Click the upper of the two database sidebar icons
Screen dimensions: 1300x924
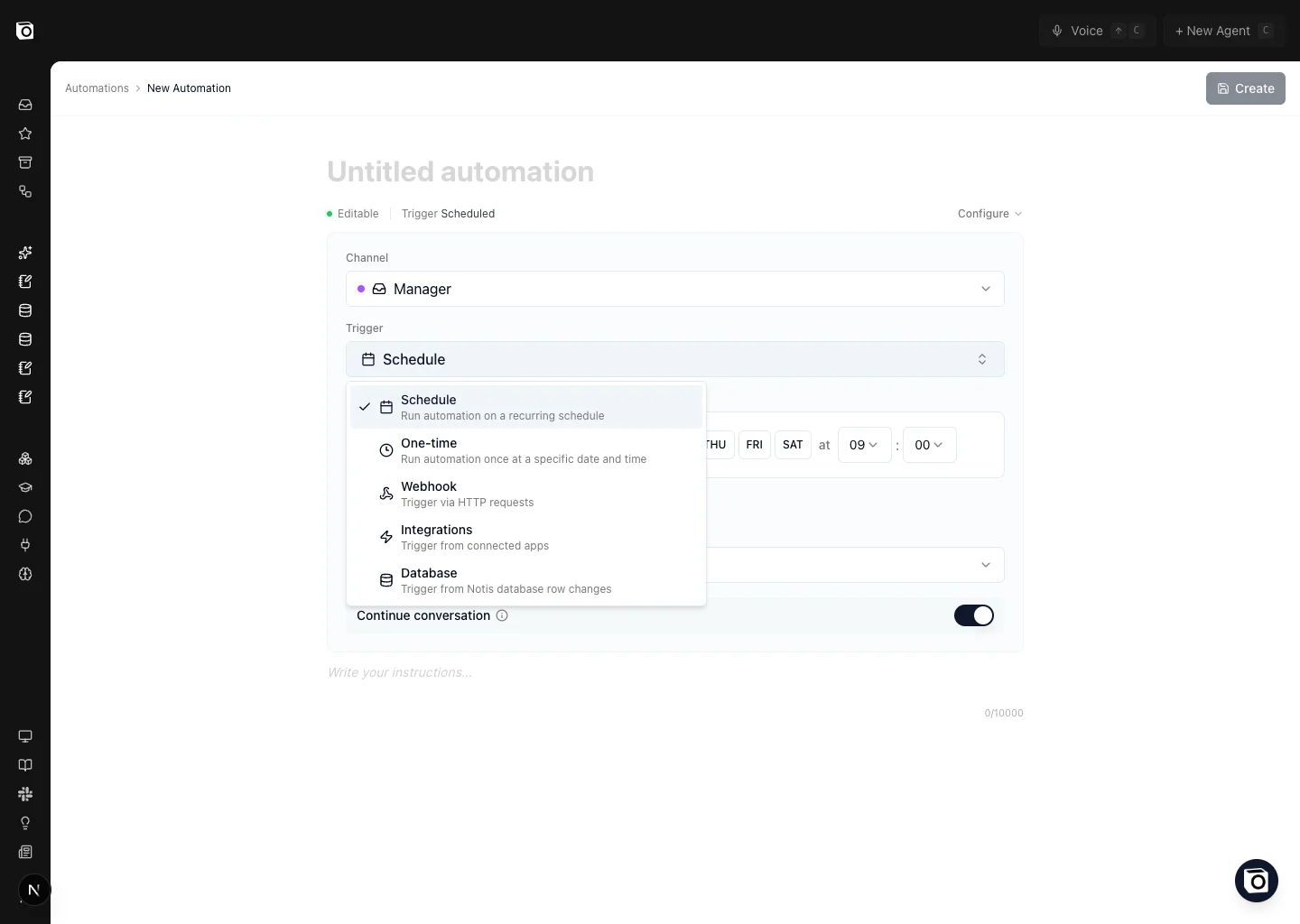point(25,310)
